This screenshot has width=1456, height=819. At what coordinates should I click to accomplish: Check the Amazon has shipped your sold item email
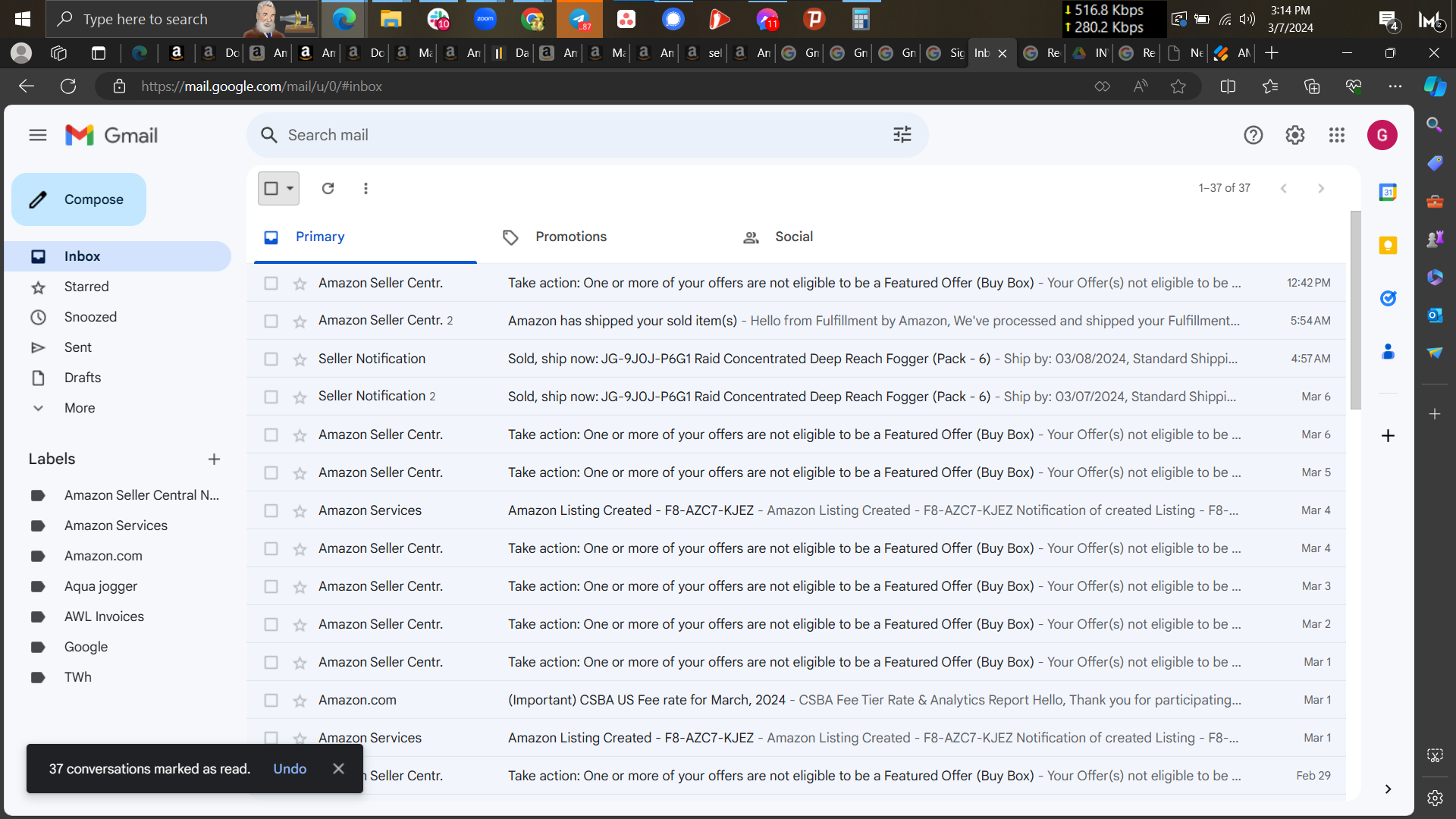click(271, 321)
